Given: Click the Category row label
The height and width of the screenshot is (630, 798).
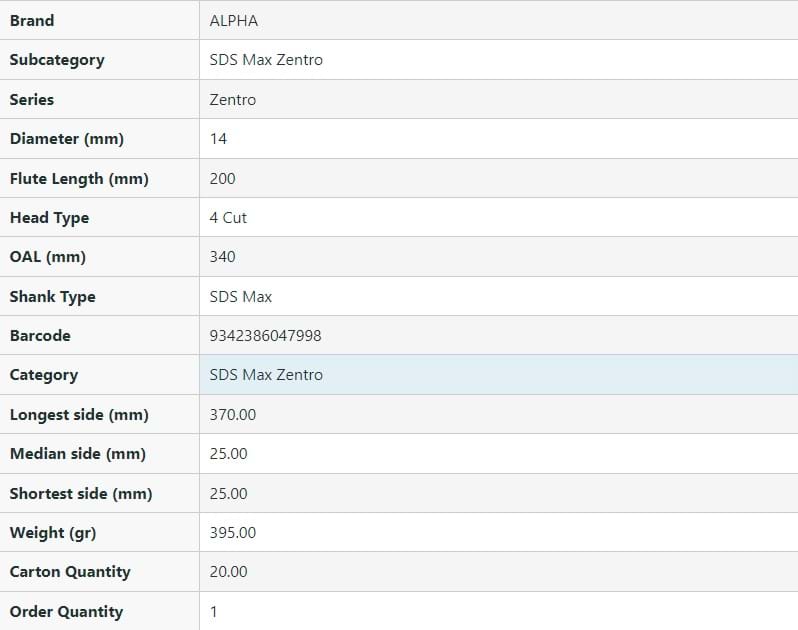Looking at the screenshot, I should point(43,375).
